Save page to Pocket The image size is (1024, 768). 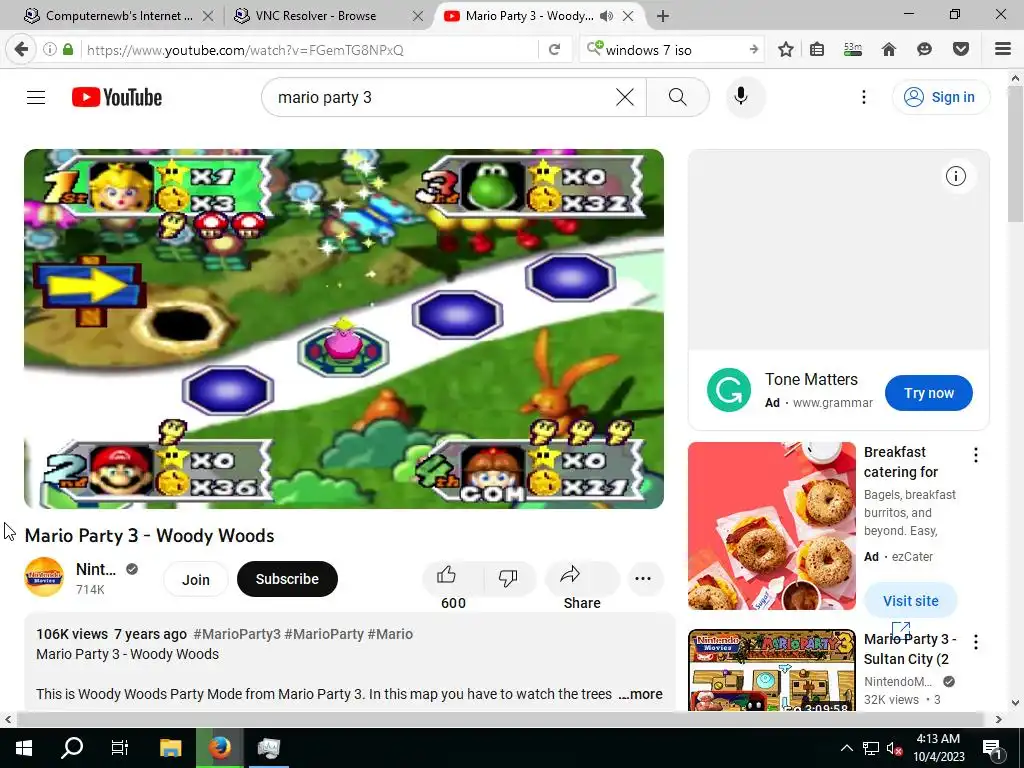[x=961, y=49]
